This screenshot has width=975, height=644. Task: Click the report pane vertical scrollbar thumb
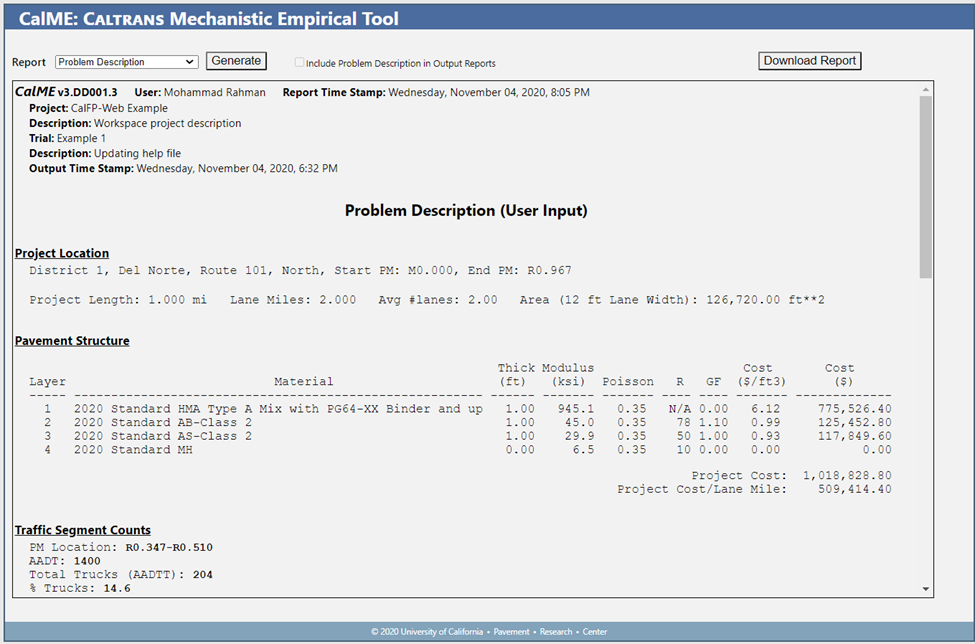click(925, 185)
